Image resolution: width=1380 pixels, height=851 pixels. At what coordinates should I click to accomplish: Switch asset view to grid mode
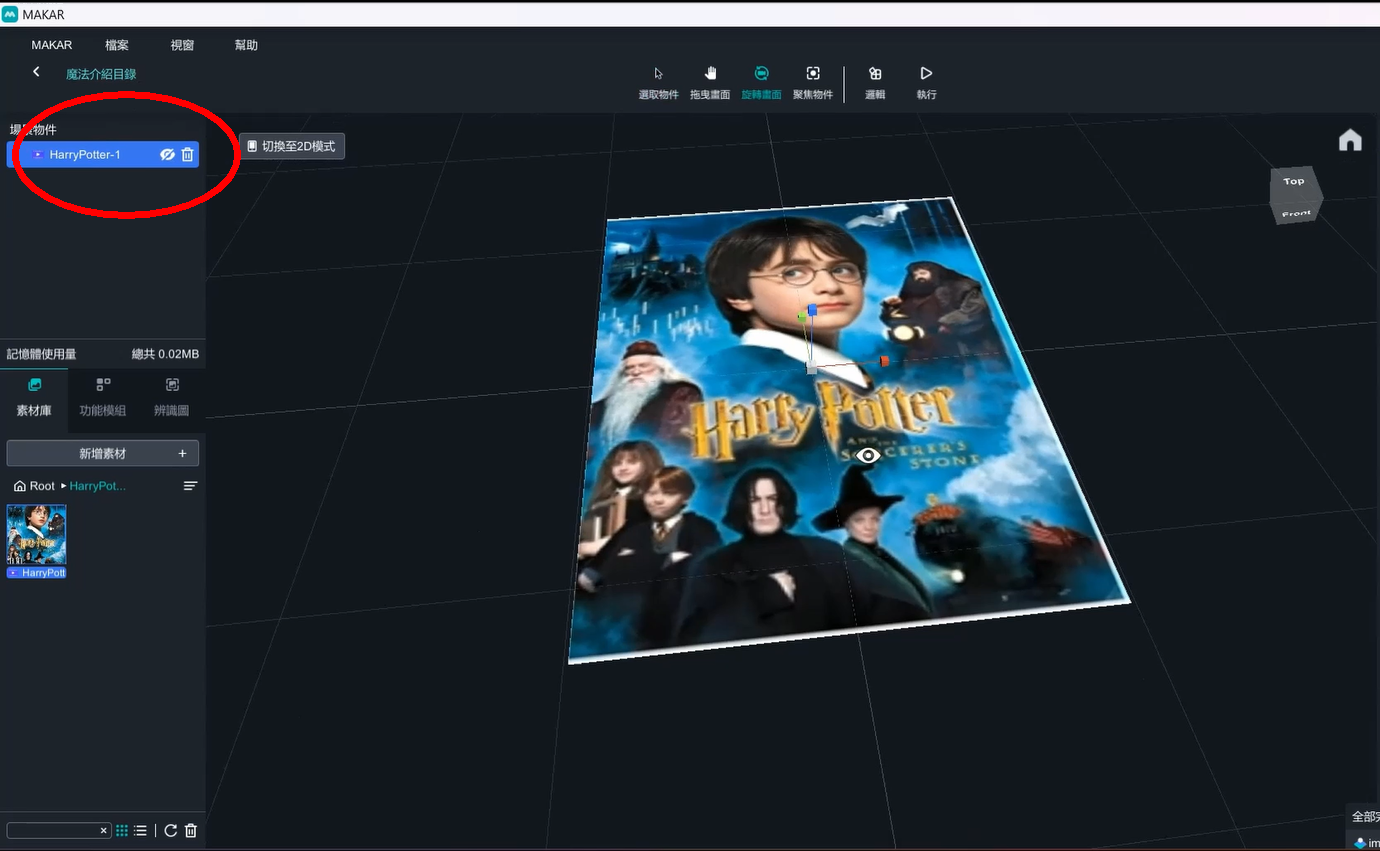(122, 831)
